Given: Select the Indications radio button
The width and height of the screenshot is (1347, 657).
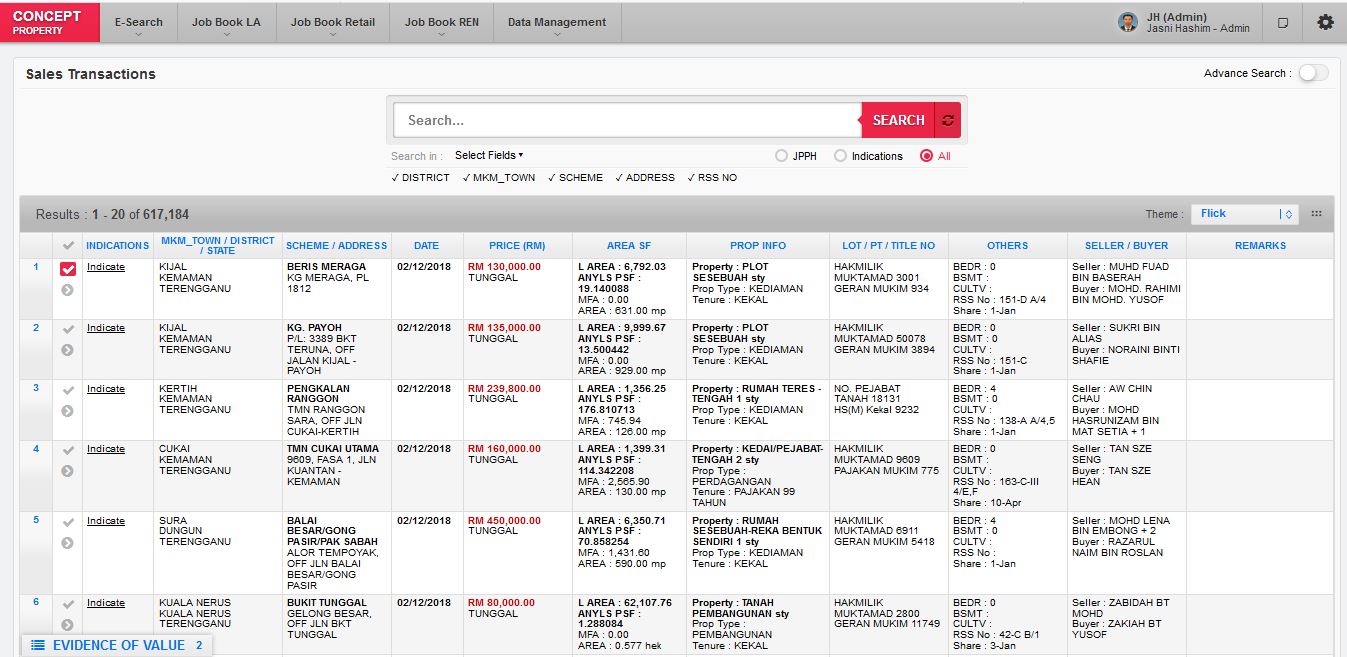Looking at the screenshot, I should 840,156.
